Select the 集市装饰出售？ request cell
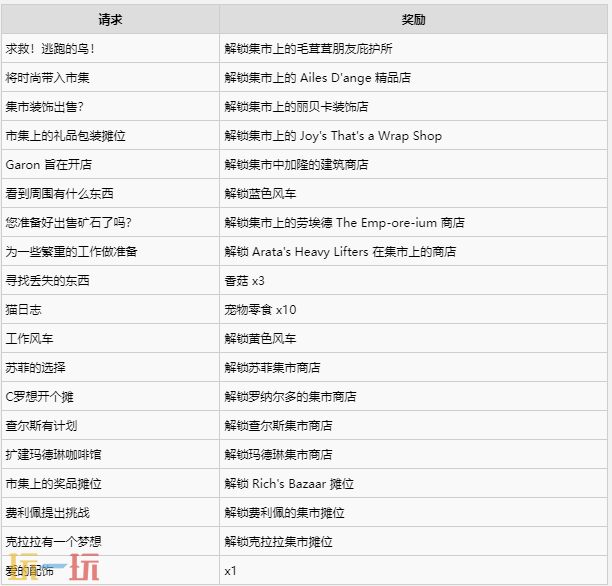612x586 pixels. tap(44, 106)
